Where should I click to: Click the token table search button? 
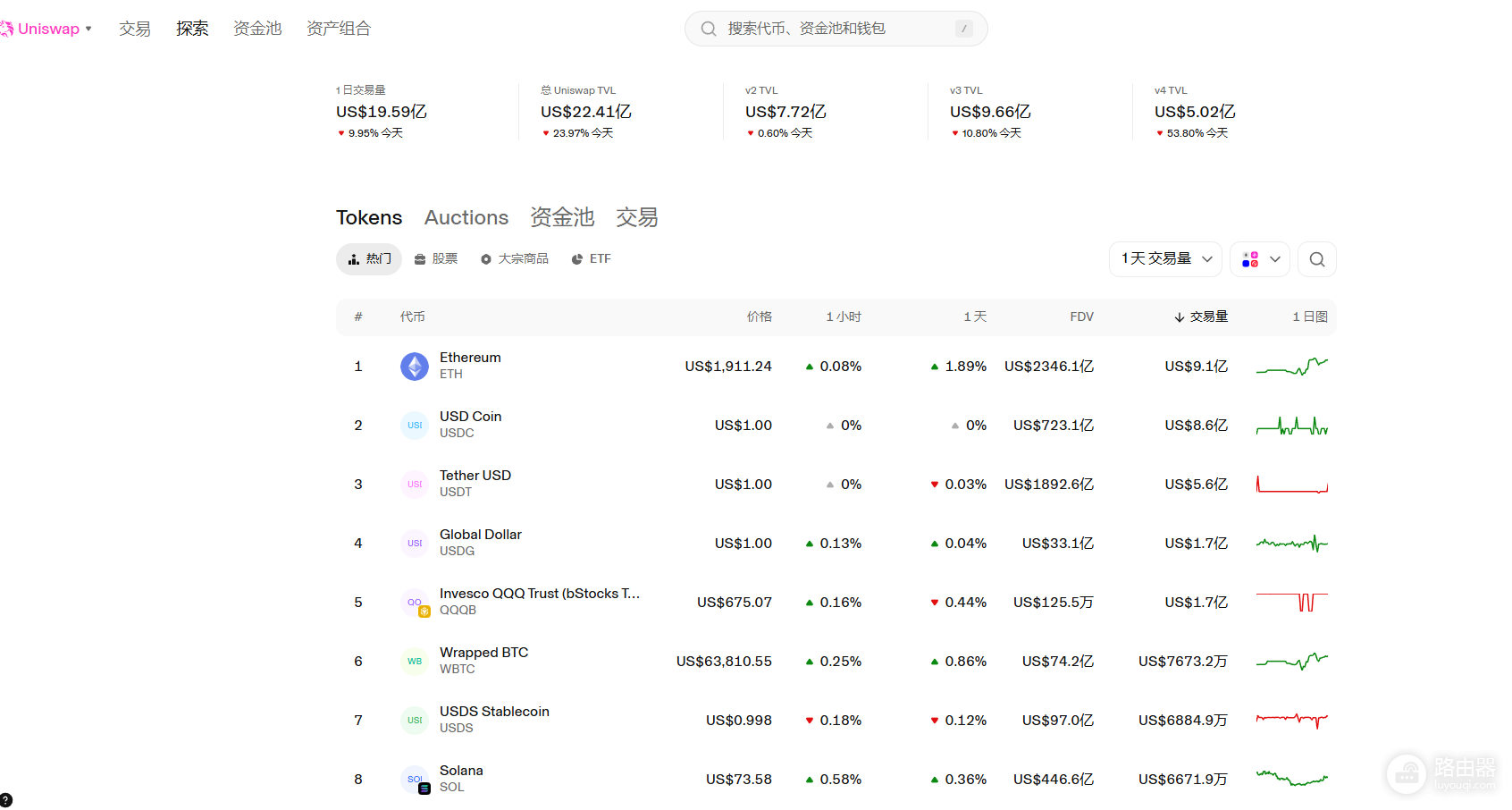point(1317,259)
